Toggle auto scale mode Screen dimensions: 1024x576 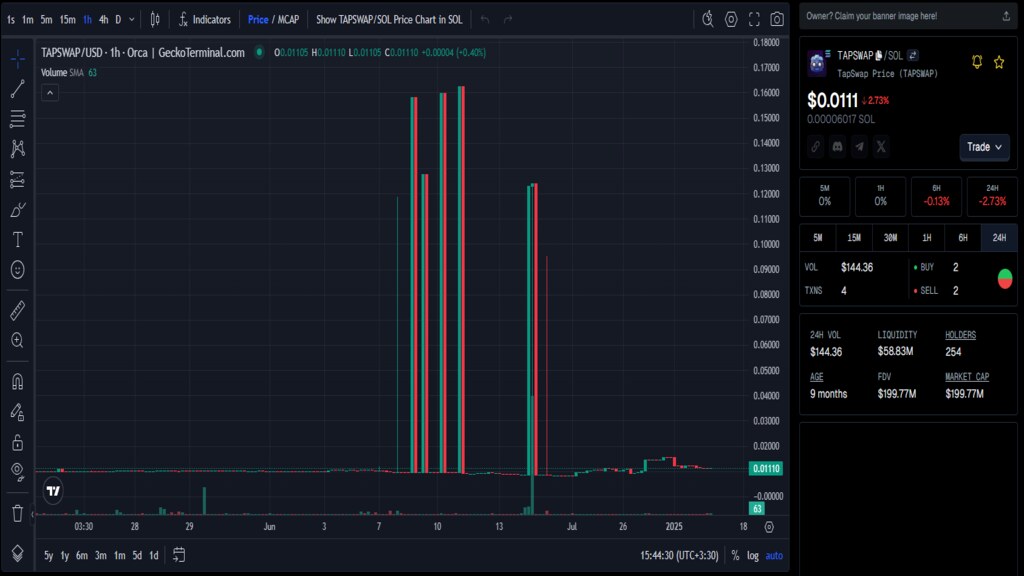click(774, 555)
